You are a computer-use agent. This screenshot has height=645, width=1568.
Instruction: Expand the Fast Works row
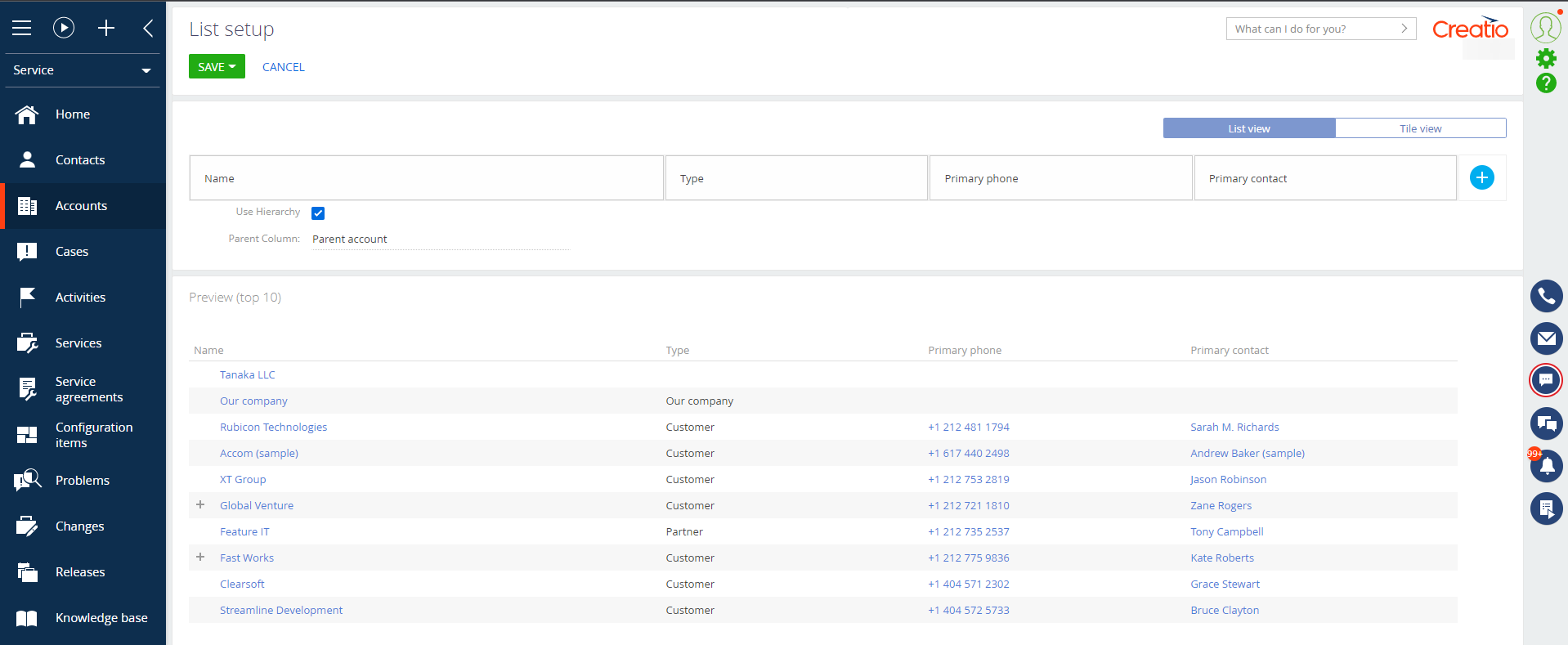200,558
